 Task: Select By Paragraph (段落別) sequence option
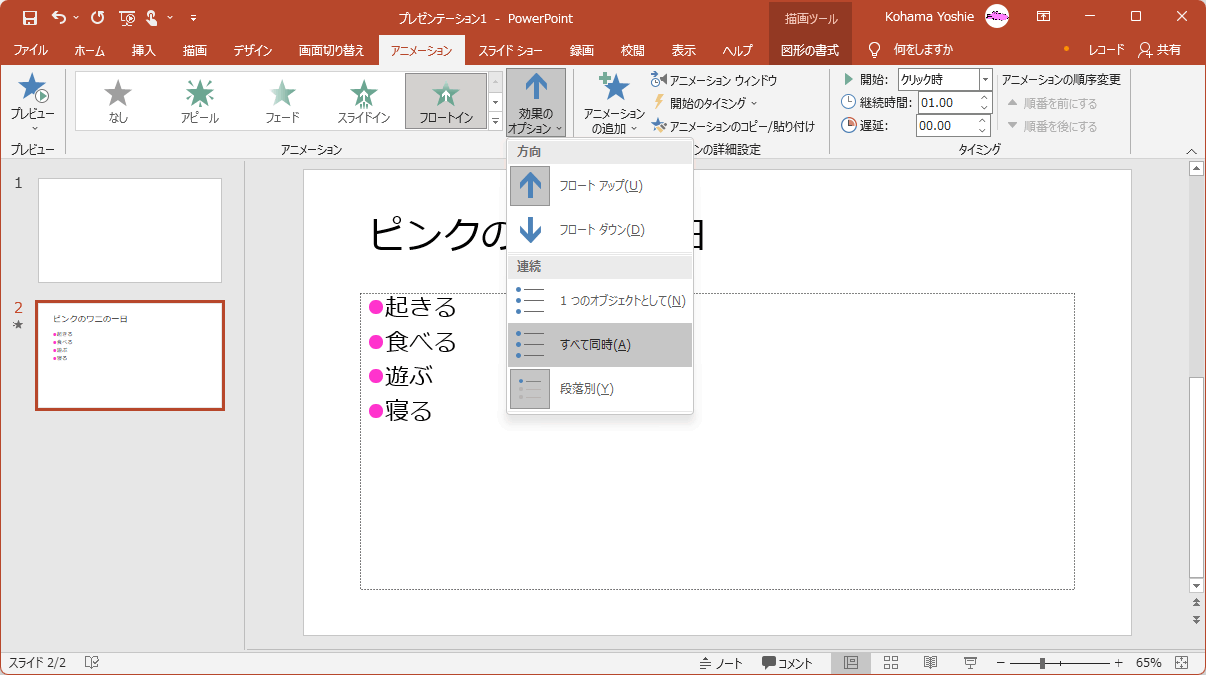click(x=600, y=389)
